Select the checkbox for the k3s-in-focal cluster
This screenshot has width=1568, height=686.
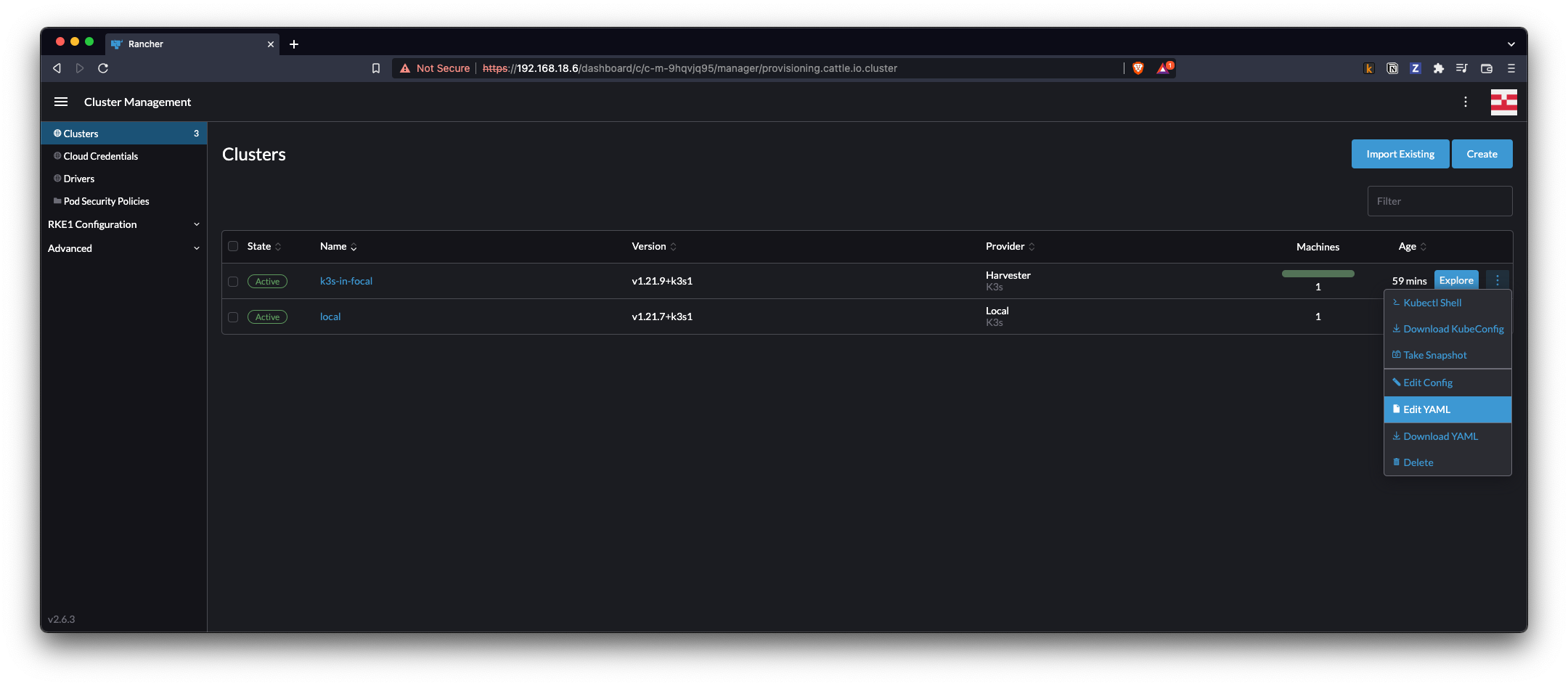[233, 281]
